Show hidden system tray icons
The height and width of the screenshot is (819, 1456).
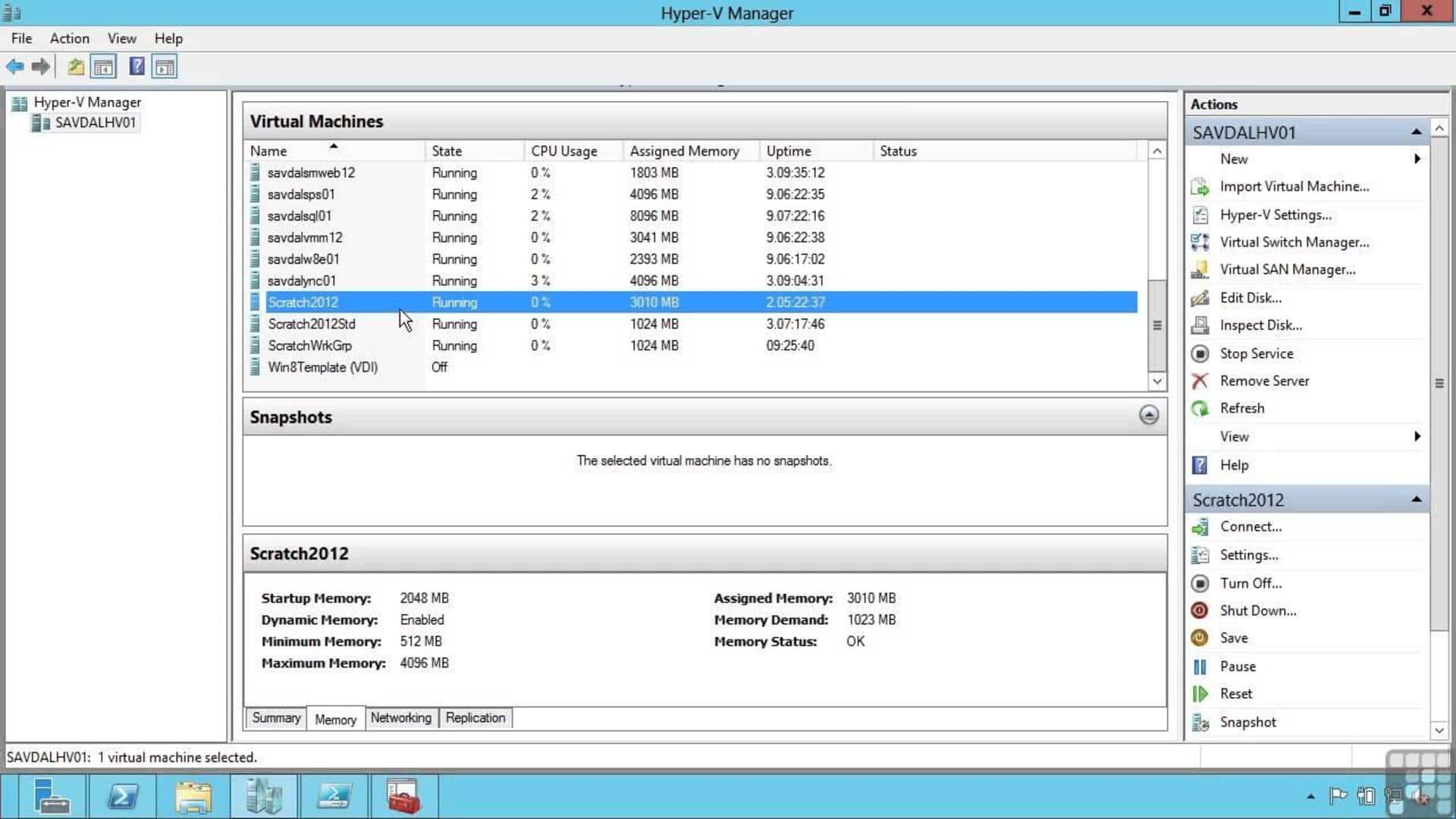coord(1310,796)
